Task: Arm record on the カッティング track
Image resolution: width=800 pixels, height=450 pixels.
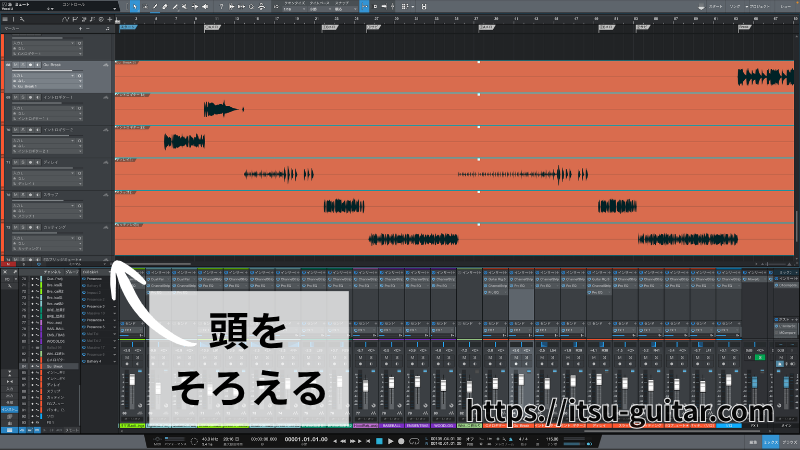Action: (30, 228)
